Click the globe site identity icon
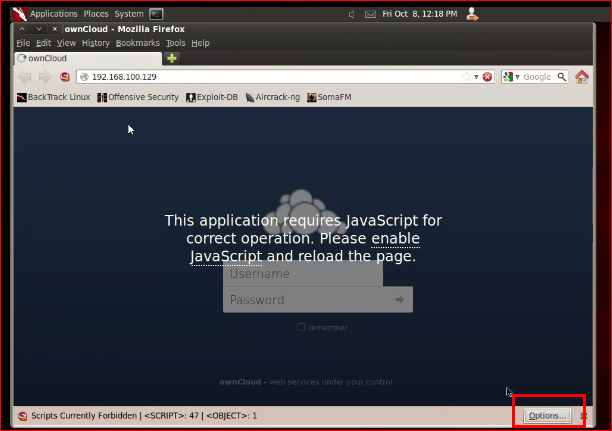The image size is (612, 431). pyautogui.click(x=84, y=77)
